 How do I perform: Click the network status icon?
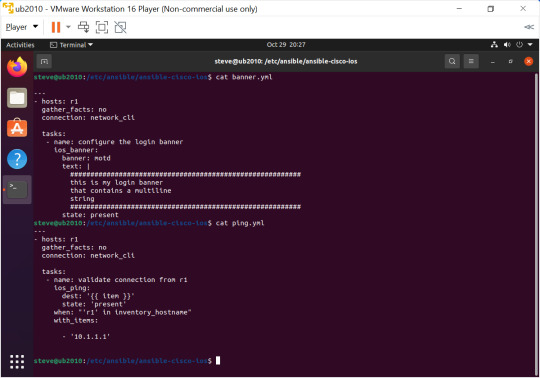[494, 44]
